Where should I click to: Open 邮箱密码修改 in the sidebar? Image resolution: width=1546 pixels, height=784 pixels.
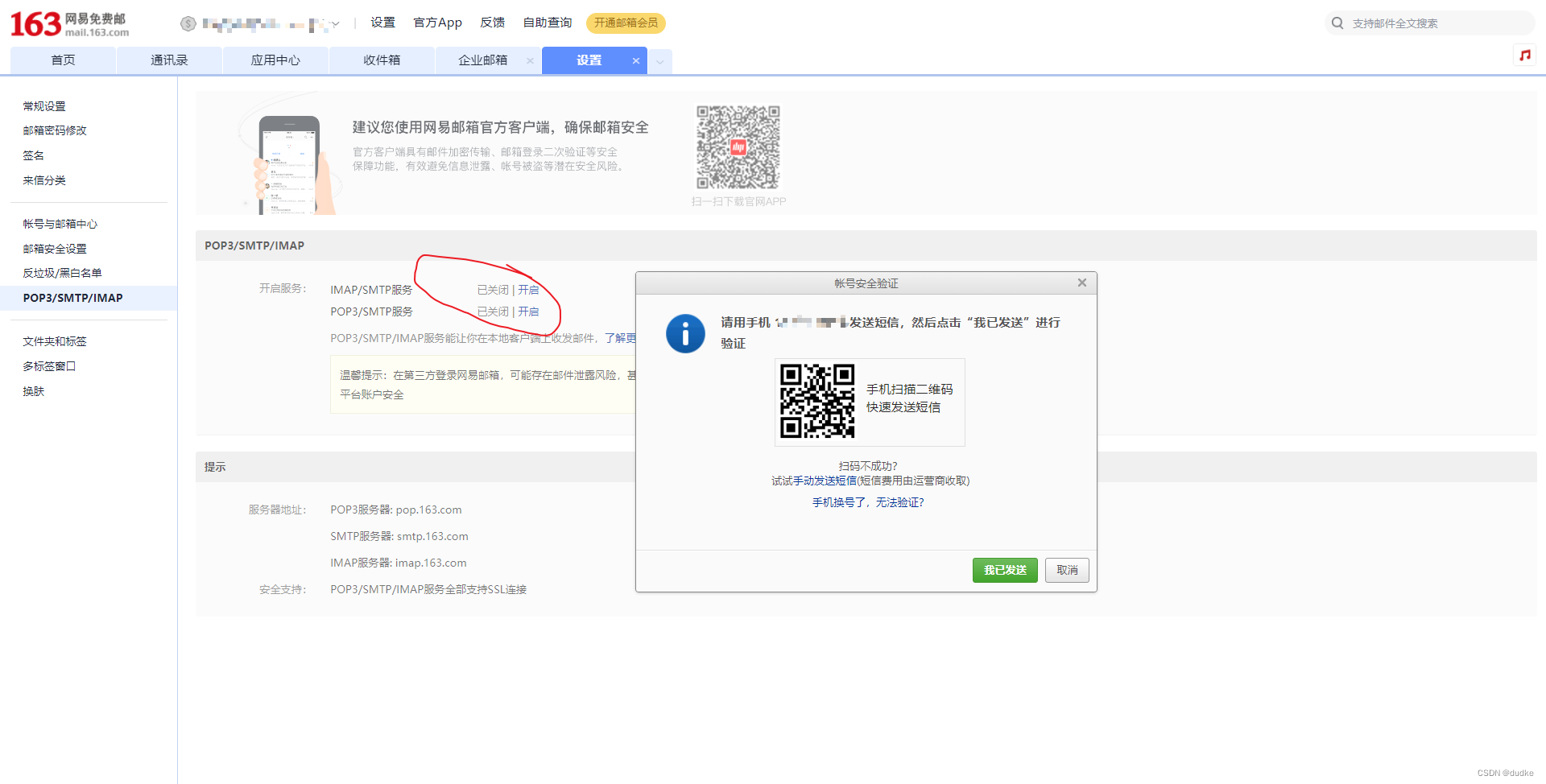point(55,130)
